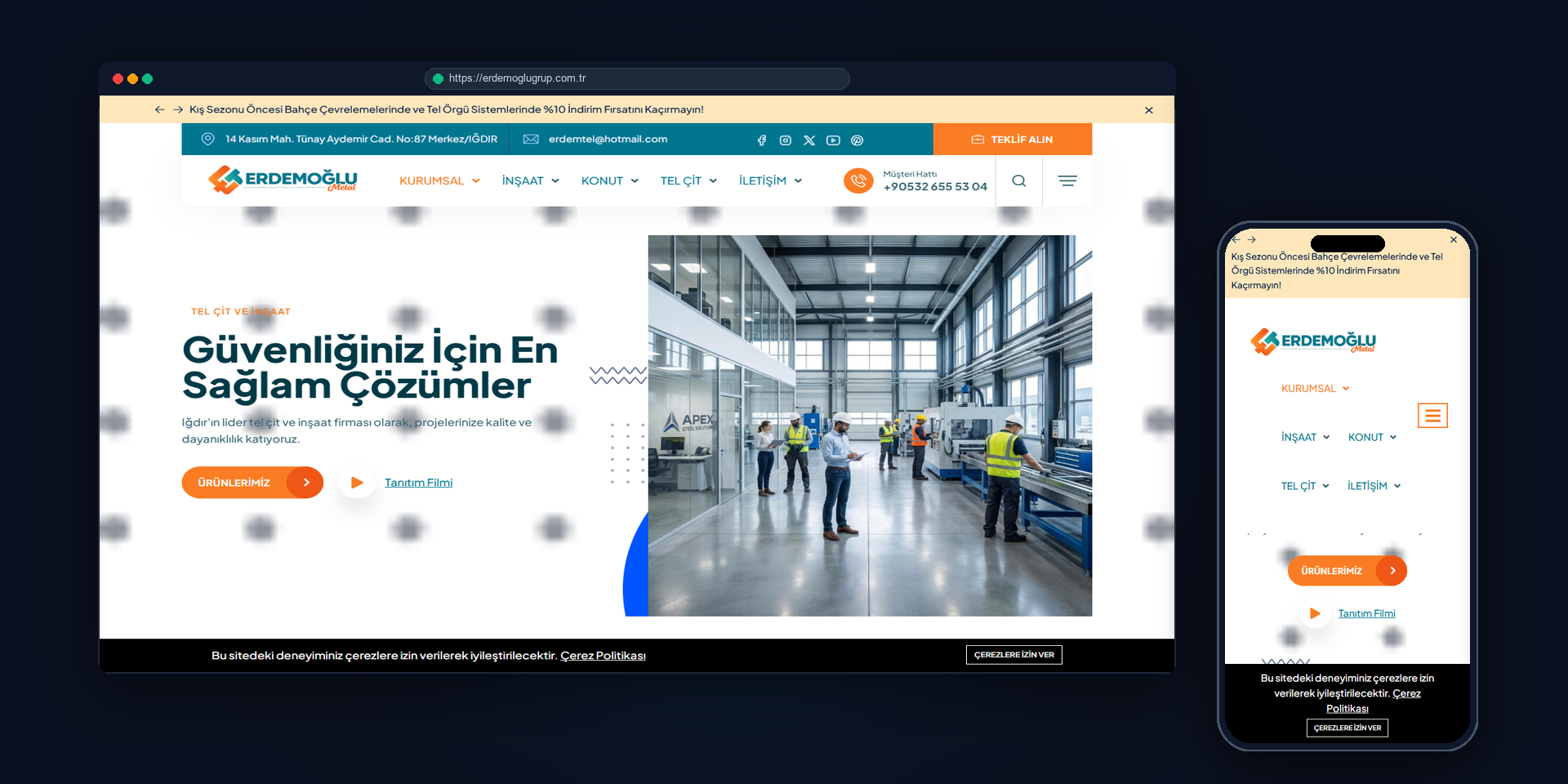Click next arrow in desktop announcement bar
The width and height of the screenshot is (1568, 784).
[178, 109]
